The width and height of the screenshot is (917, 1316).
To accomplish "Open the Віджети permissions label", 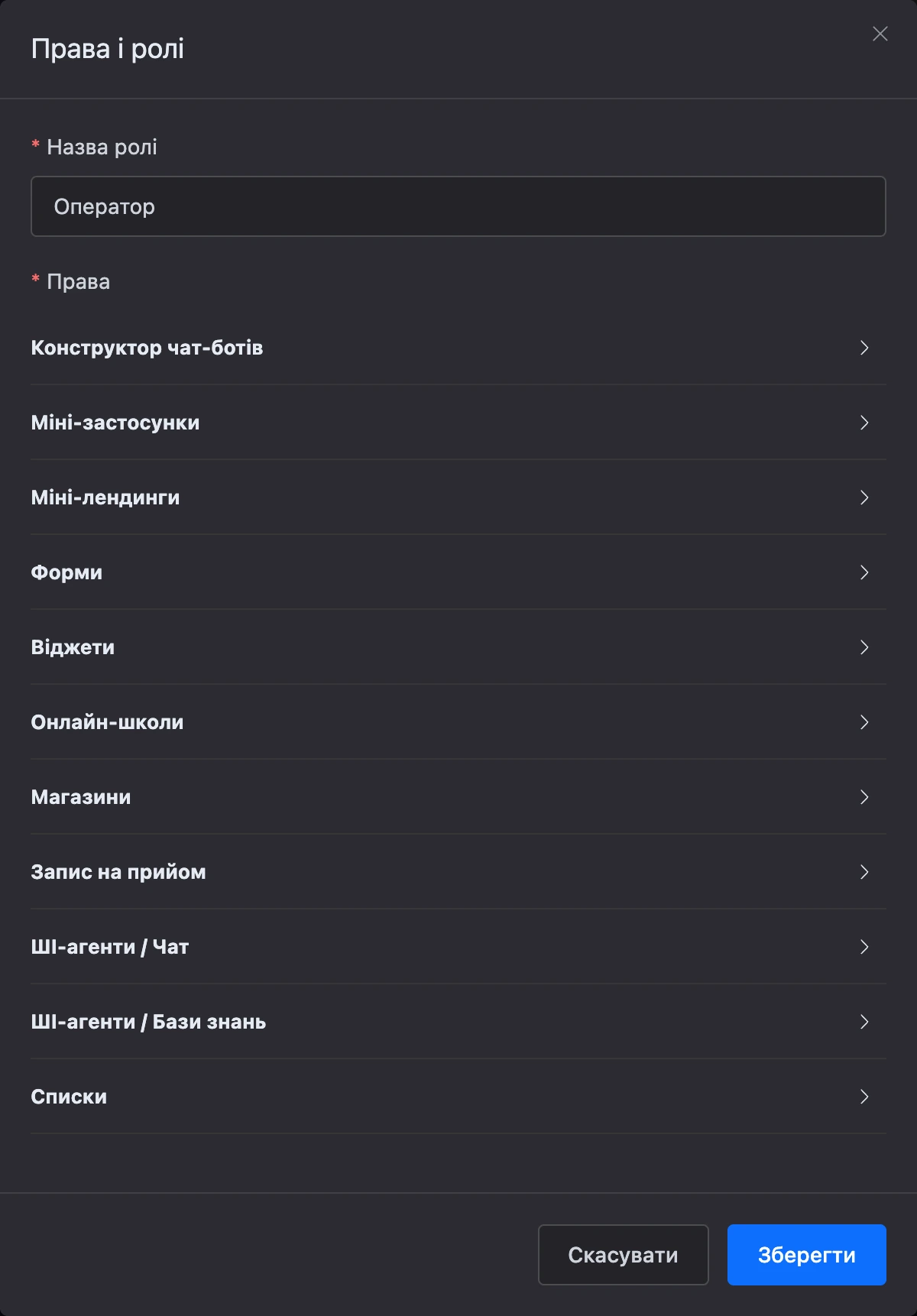I will [73, 647].
